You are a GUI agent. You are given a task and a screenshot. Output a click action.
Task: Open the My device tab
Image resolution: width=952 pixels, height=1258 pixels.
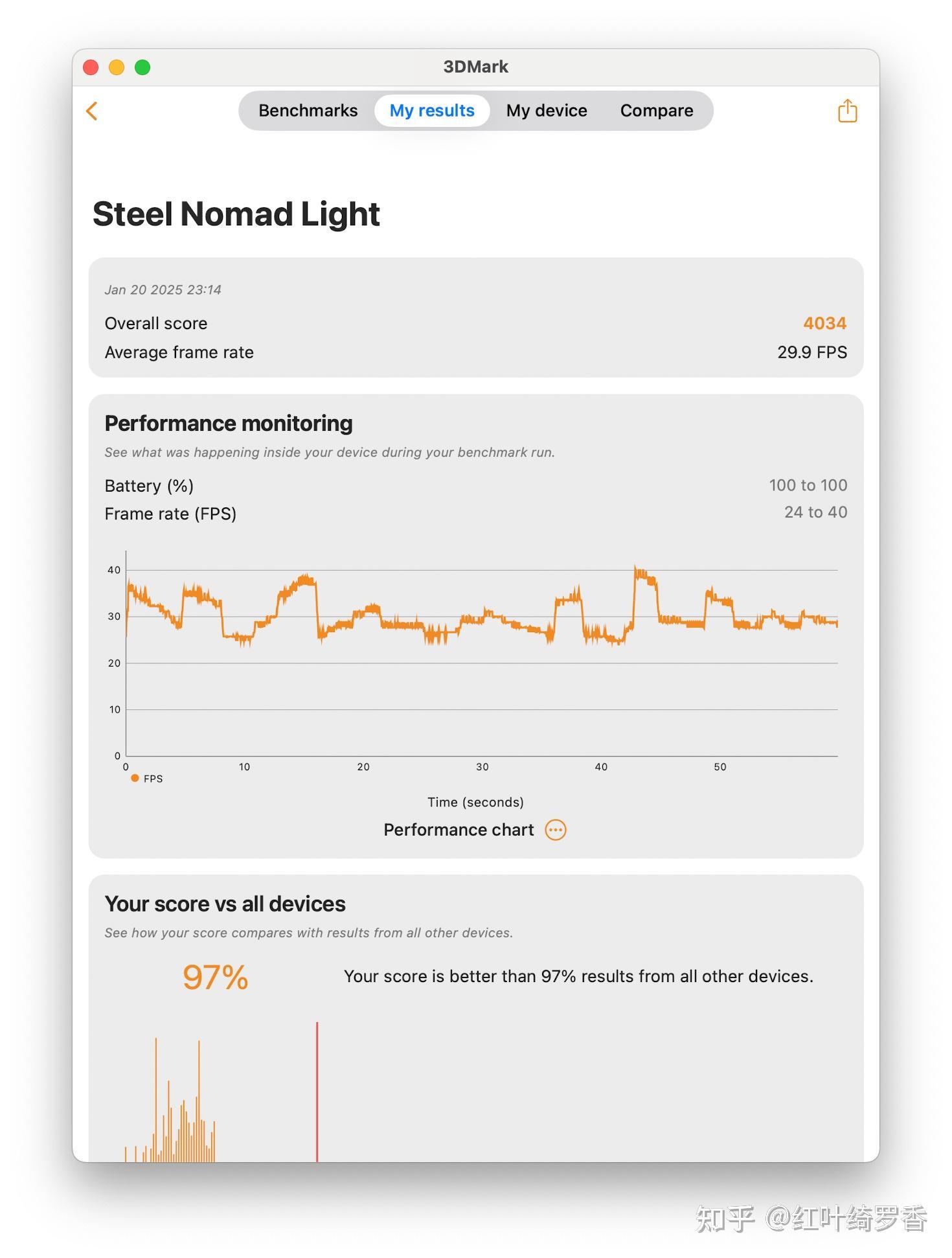click(547, 111)
